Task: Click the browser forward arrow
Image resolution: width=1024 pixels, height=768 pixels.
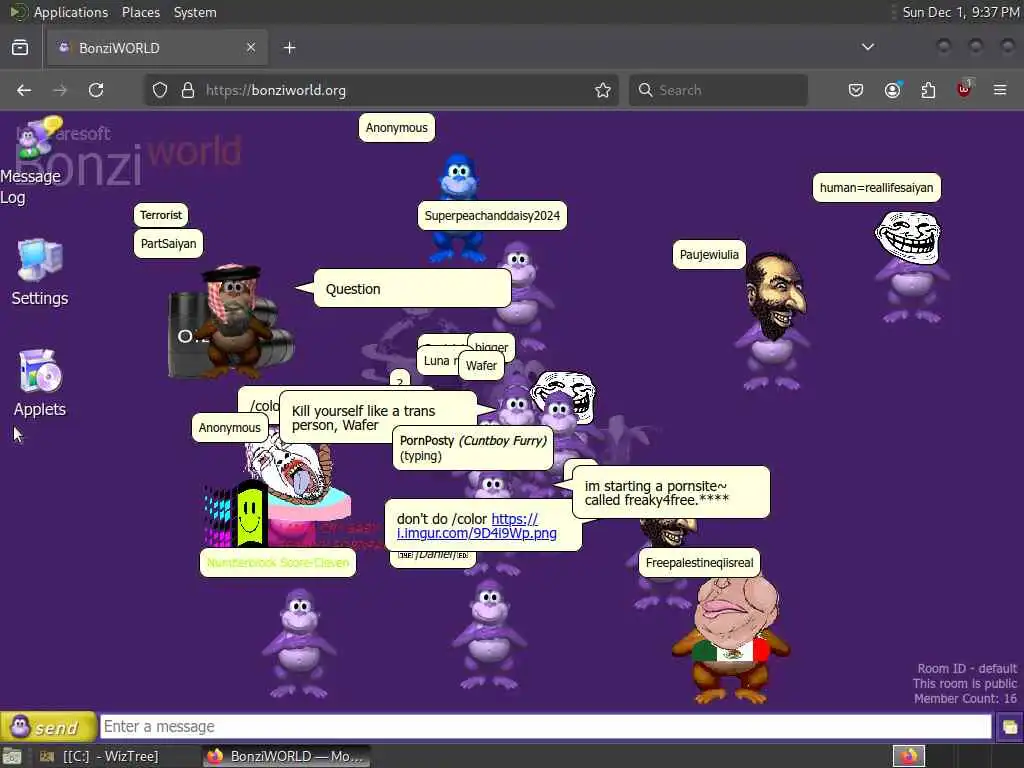Action: 60,90
